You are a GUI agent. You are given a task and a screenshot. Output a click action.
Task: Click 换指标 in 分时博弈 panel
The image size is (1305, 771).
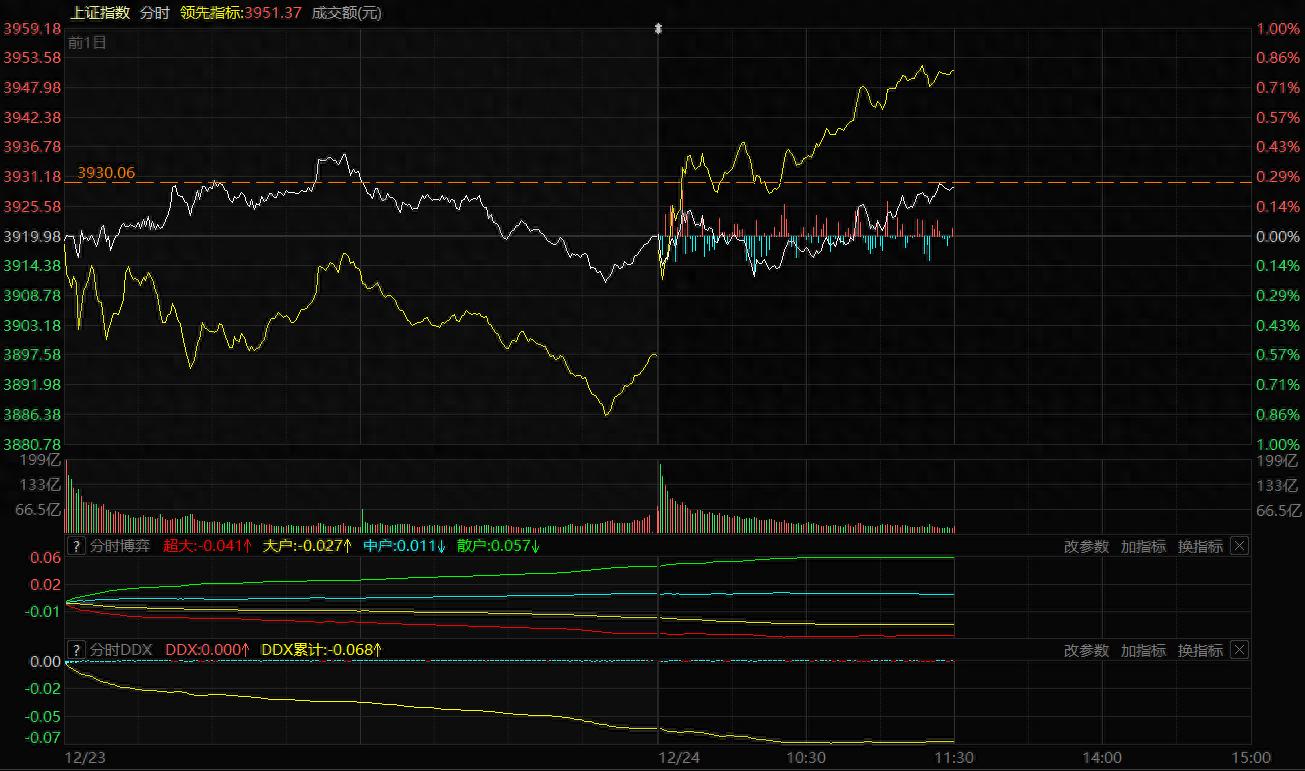coord(1200,547)
